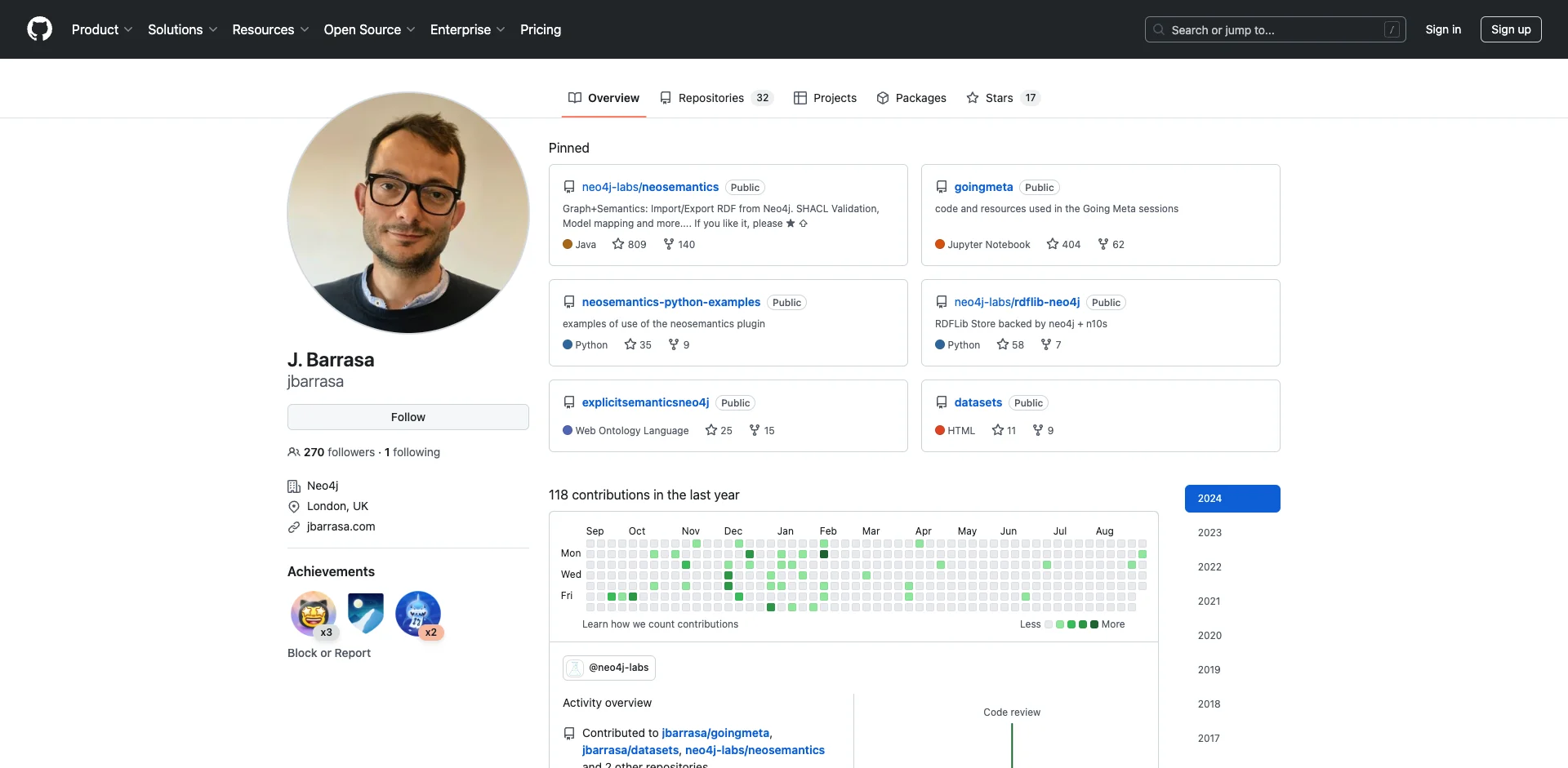Click the search magnifier icon
This screenshot has width=1568, height=768.
pyautogui.click(x=1159, y=29)
